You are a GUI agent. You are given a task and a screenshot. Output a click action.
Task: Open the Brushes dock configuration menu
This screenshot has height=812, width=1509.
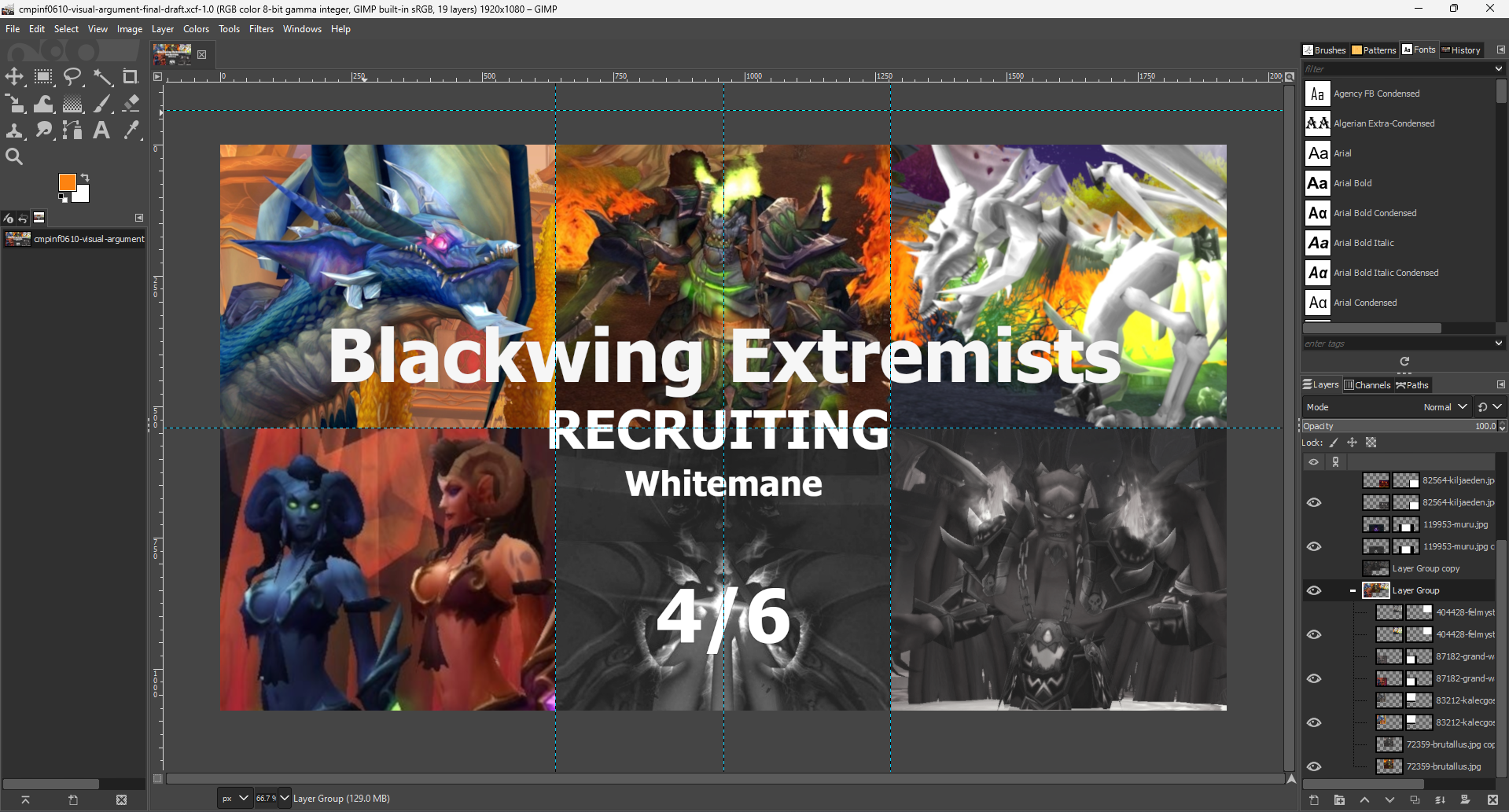(1500, 50)
